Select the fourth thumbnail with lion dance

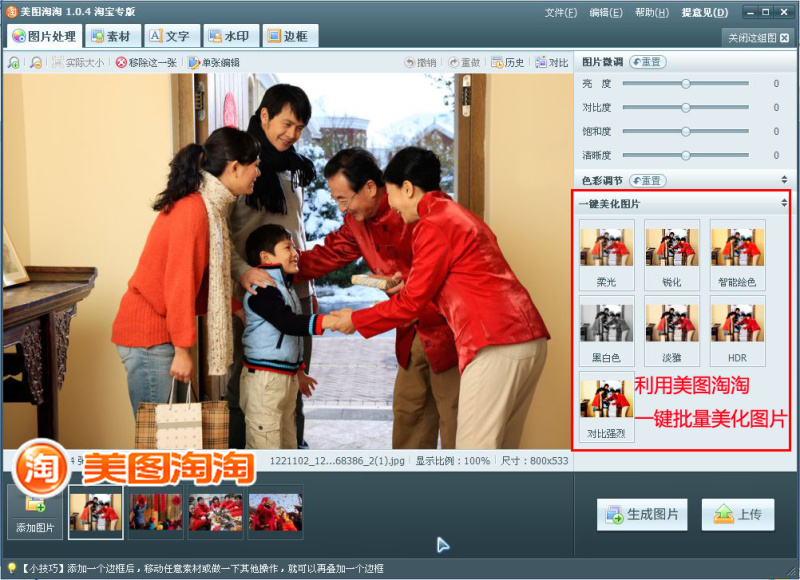(x=276, y=512)
